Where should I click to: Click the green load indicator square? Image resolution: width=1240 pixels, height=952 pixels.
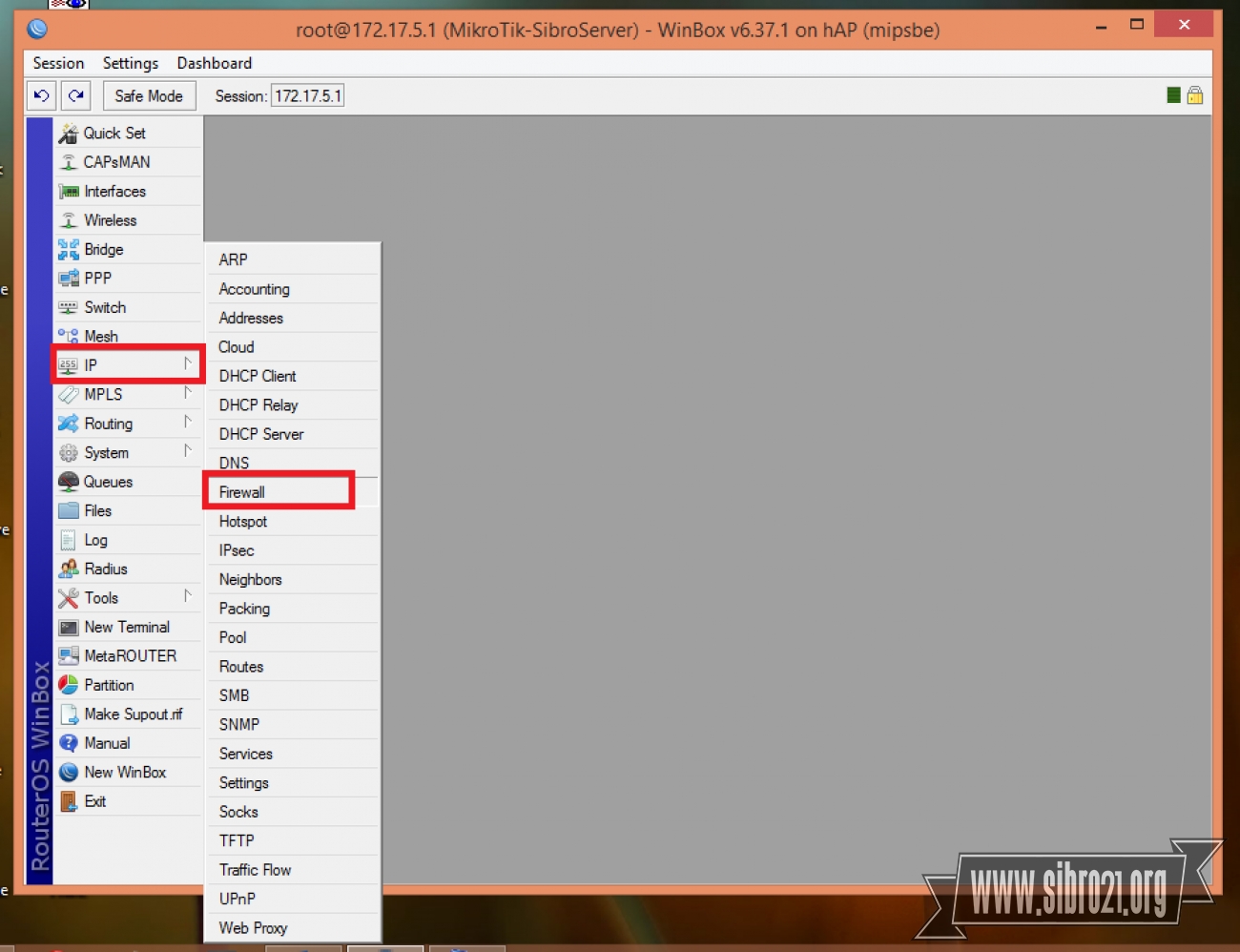point(1174,95)
